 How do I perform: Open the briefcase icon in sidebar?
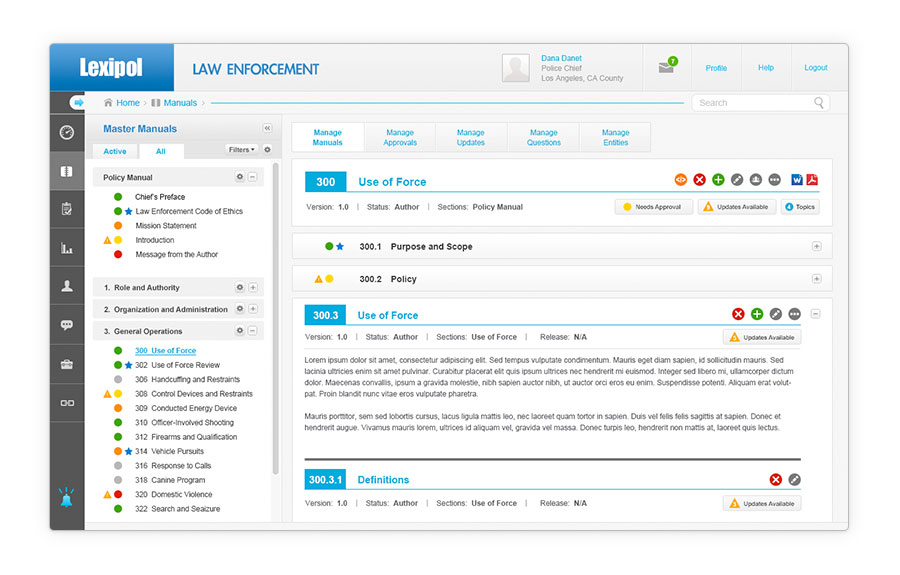pyautogui.click(x=67, y=364)
